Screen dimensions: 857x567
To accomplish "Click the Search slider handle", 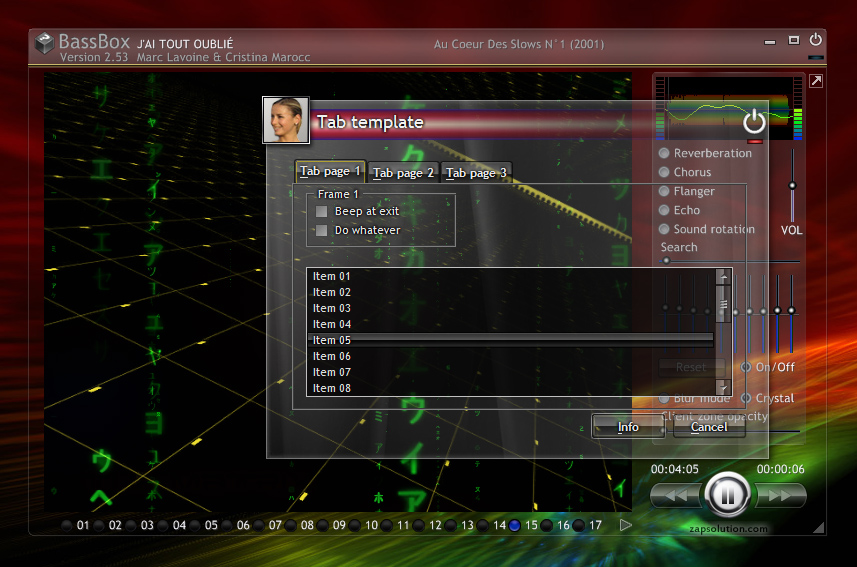I will (x=666, y=261).
